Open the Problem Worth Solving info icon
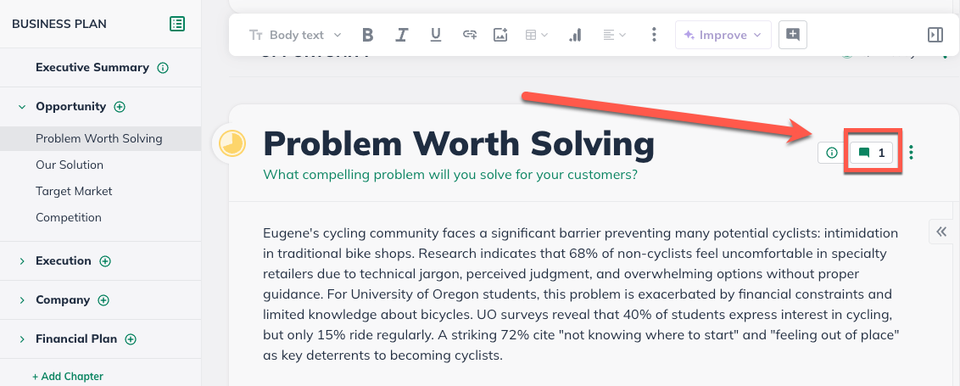This screenshot has height=386, width=960. tap(831, 153)
